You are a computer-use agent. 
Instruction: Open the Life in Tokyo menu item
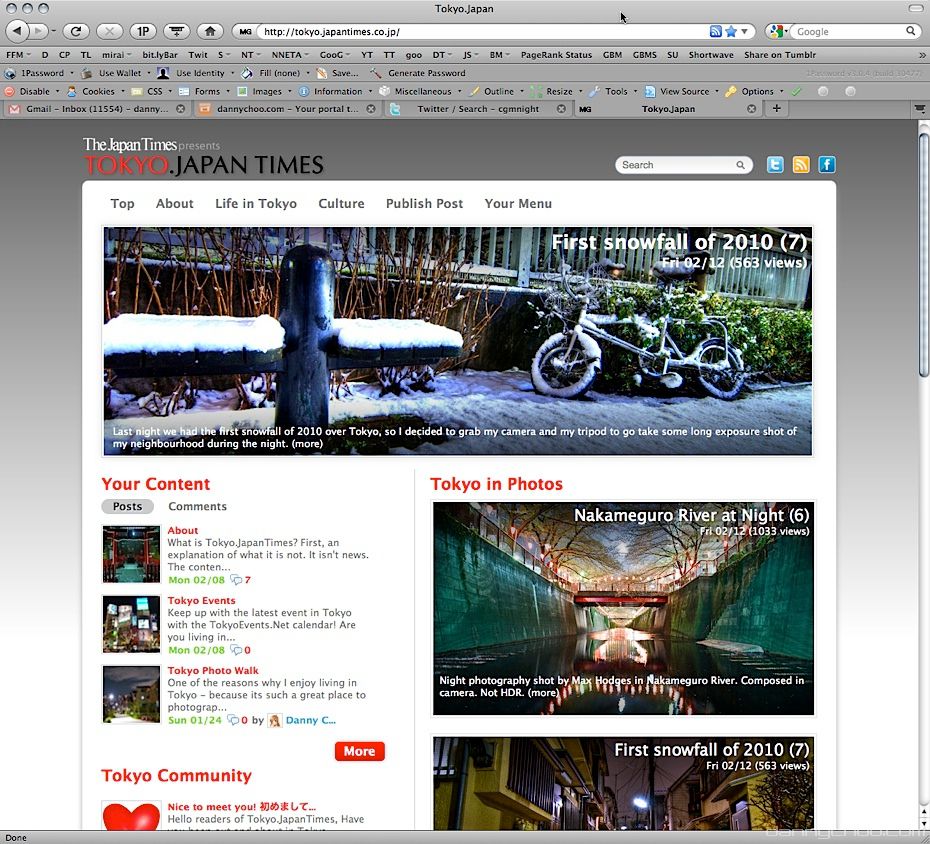tap(256, 204)
